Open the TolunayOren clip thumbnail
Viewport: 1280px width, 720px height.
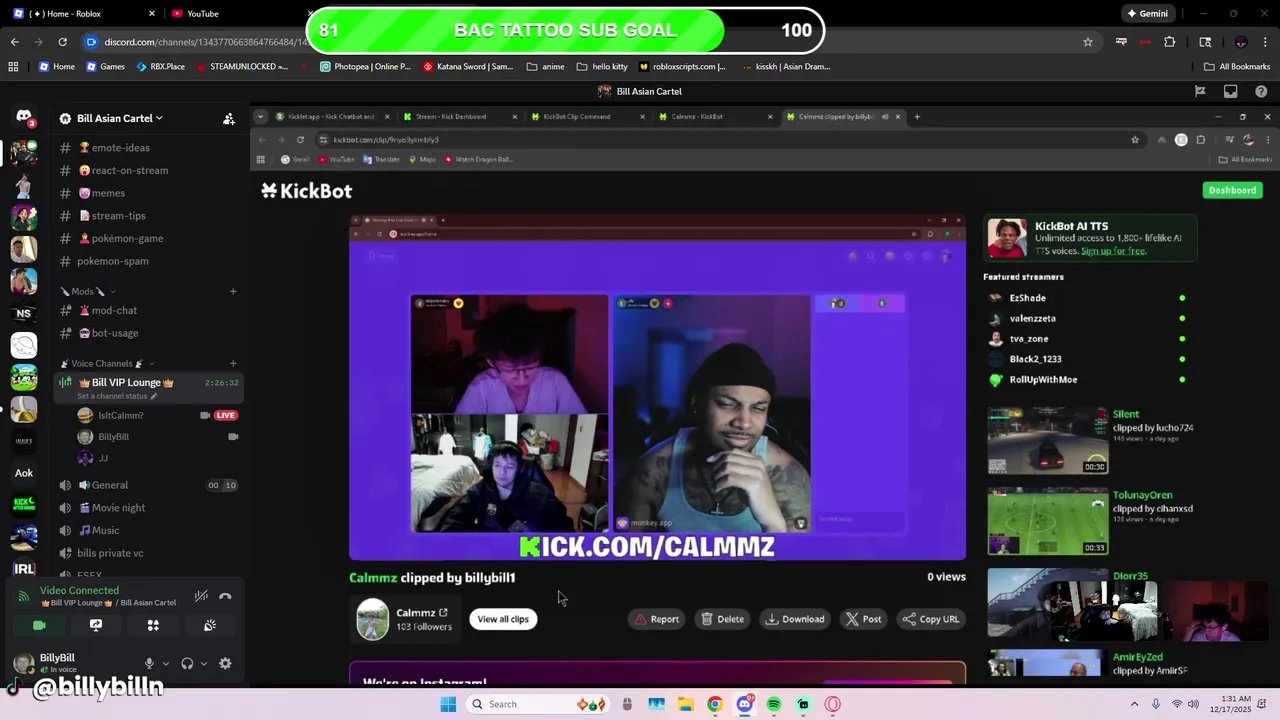[1047, 521]
